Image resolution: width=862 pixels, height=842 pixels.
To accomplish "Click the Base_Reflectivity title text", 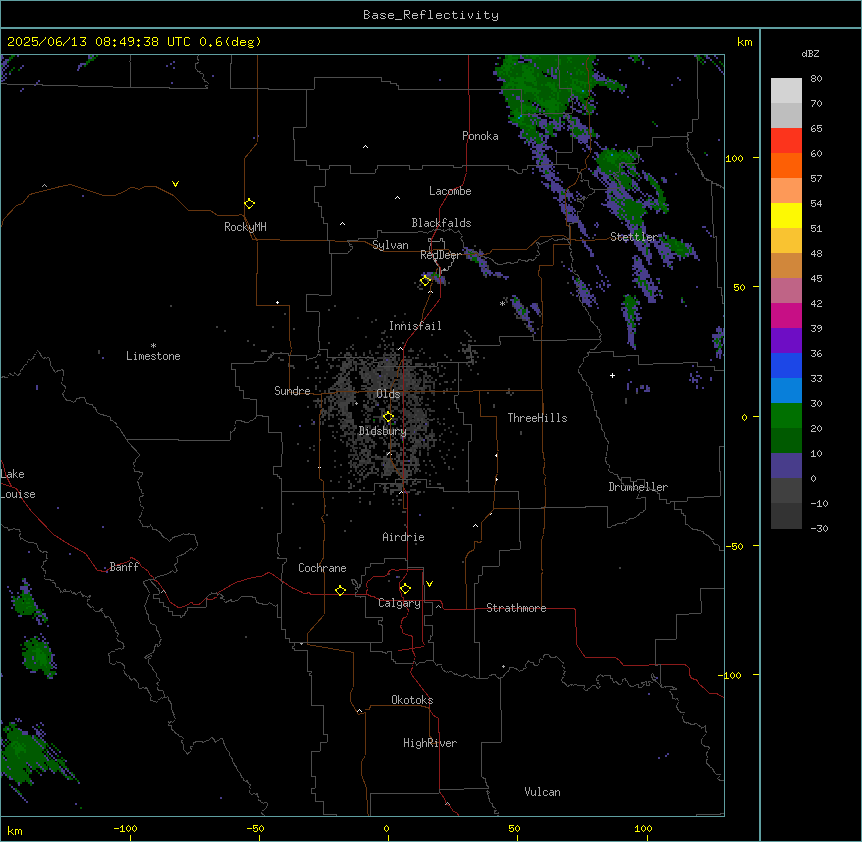I will point(431,15).
